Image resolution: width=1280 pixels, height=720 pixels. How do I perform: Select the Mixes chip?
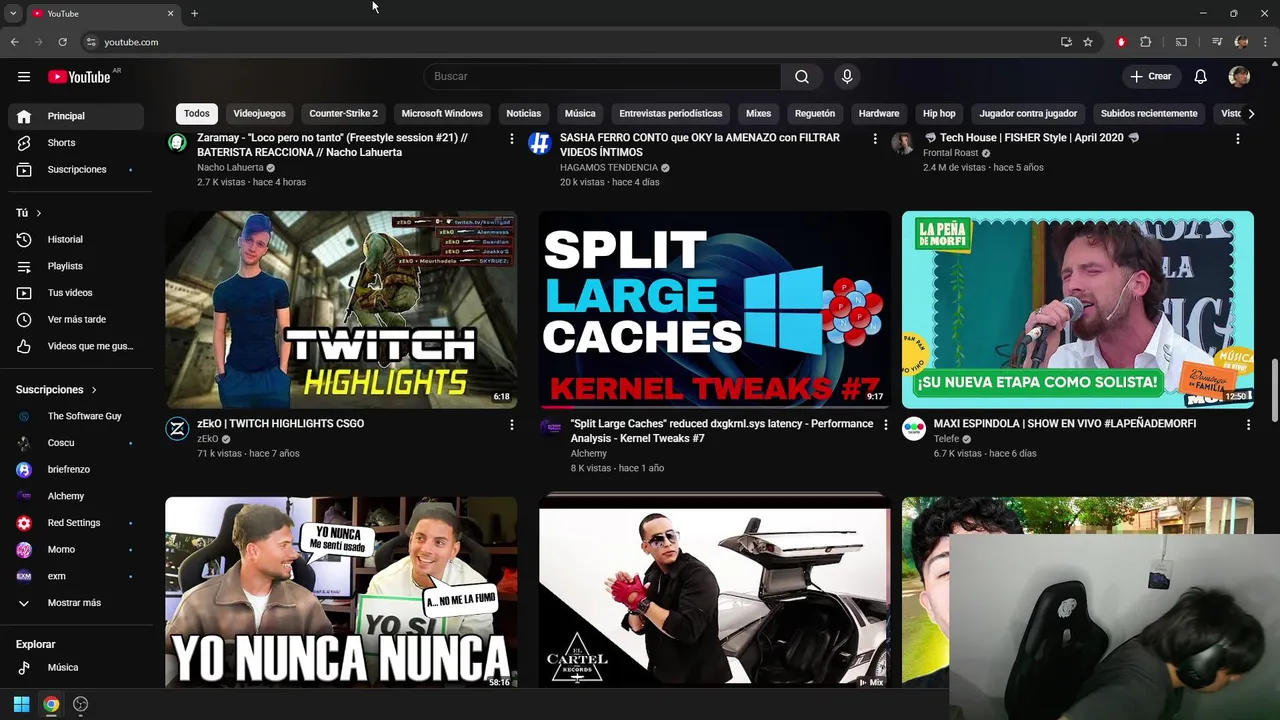(x=759, y=113)
